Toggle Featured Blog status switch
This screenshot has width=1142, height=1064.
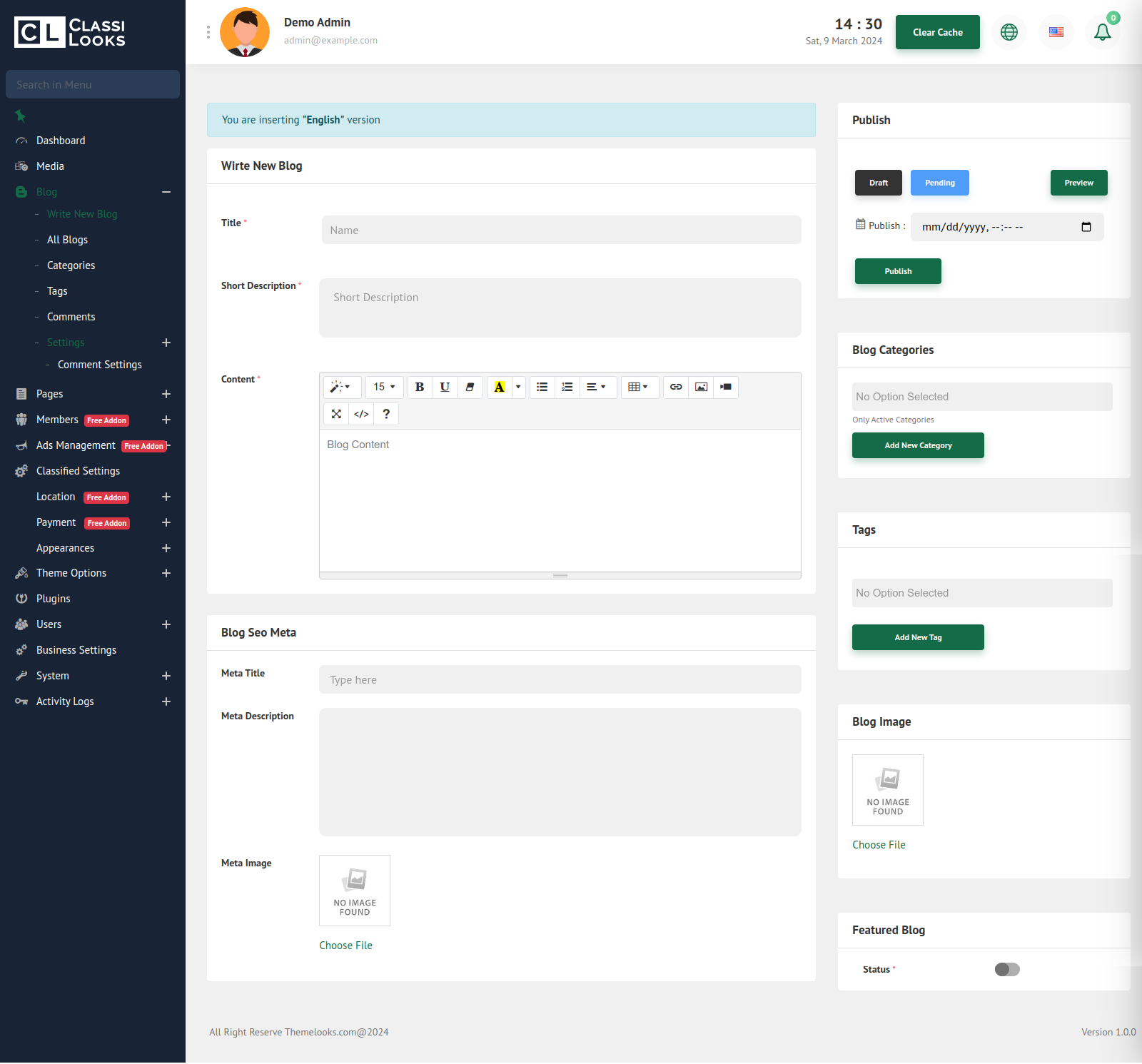1007,969
